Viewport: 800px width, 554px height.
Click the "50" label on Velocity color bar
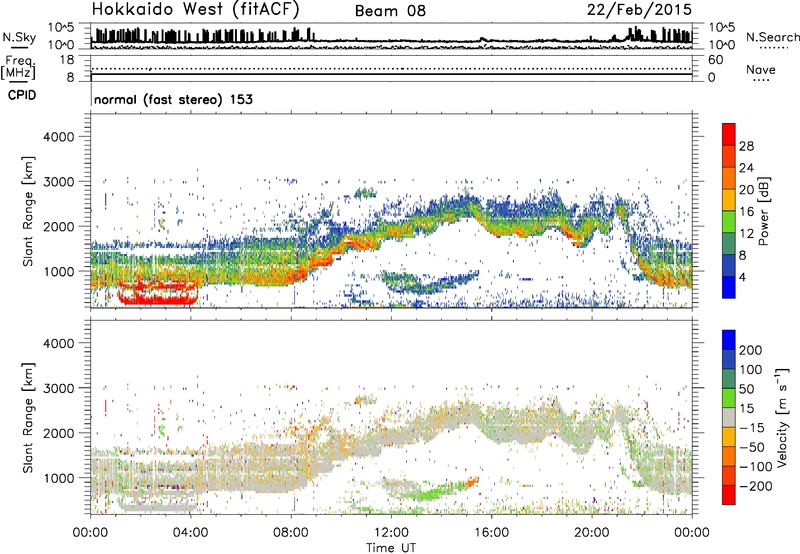[746, 389]
